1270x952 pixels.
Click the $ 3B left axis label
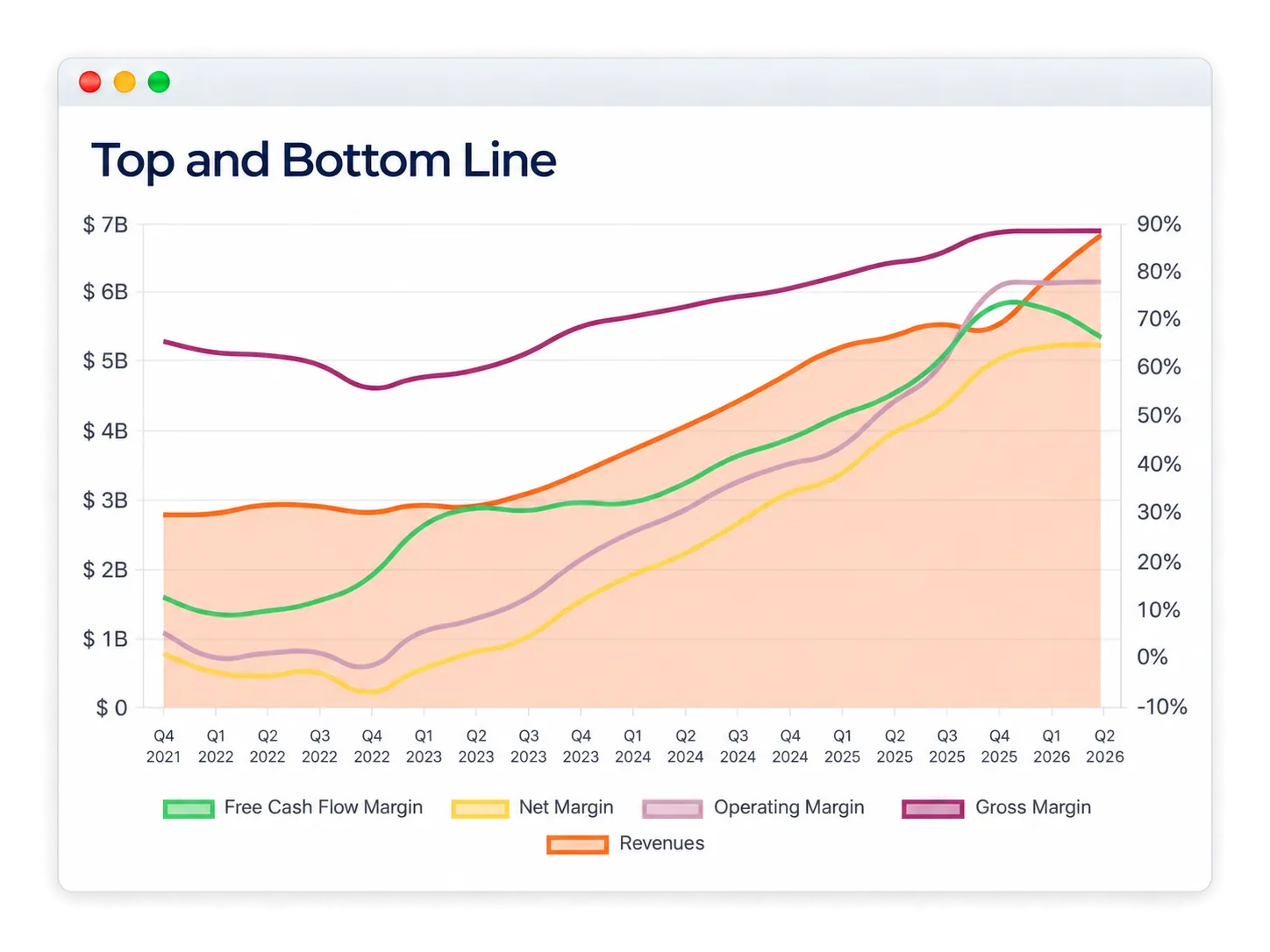pos(105,501)
